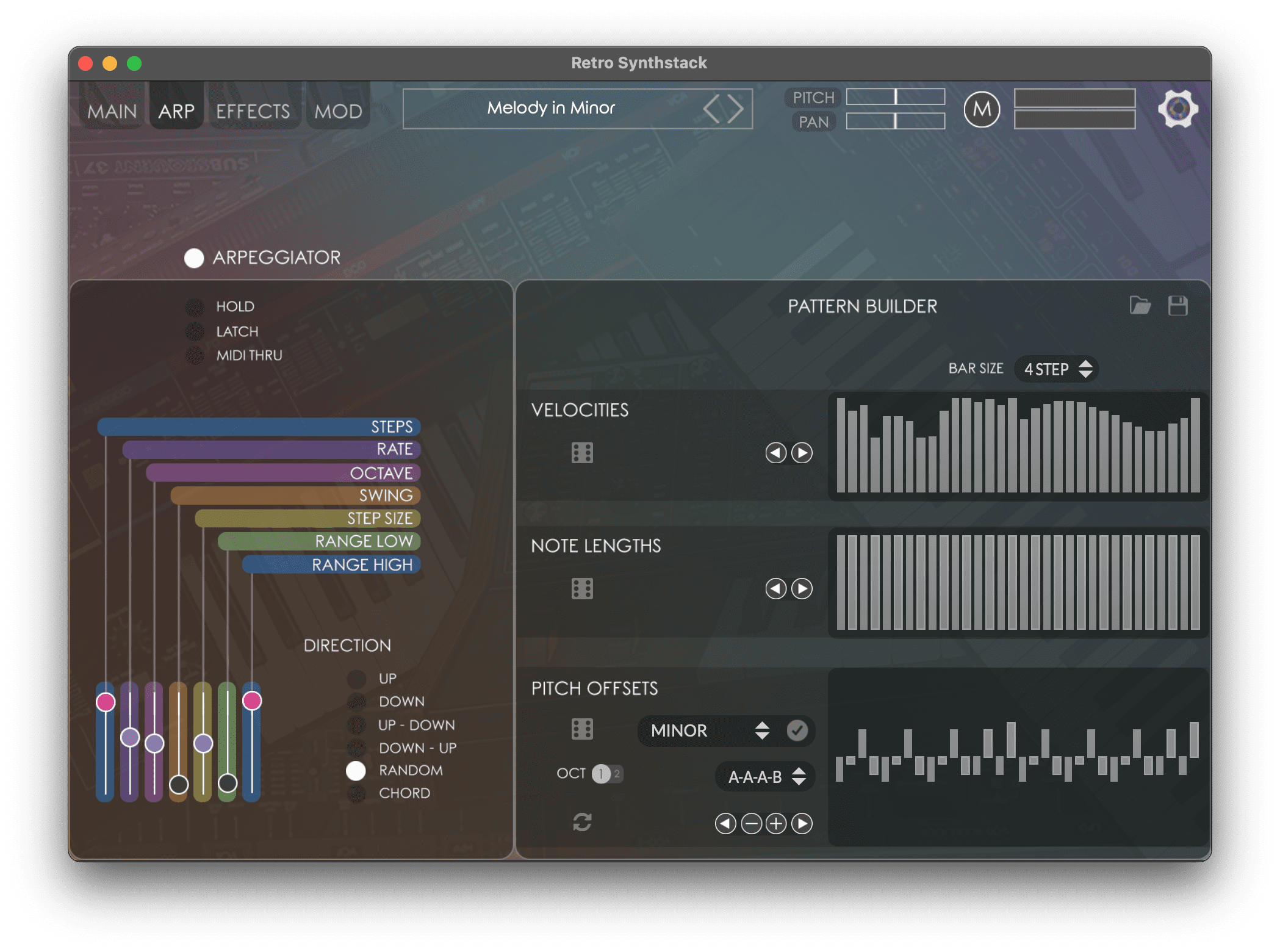Randomize note lengths with the dice icon

[x=582, y=589]
